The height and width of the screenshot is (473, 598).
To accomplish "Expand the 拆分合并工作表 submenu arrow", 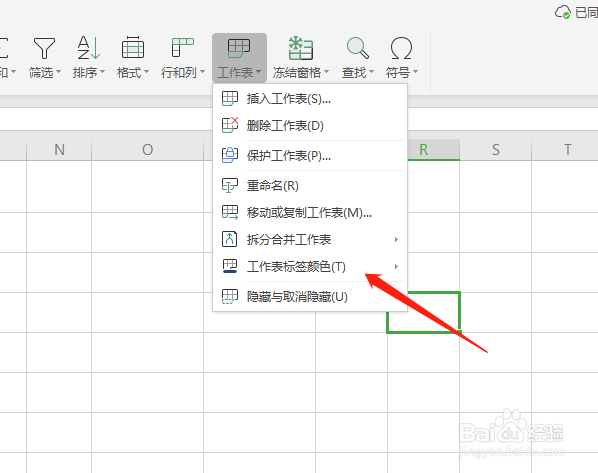I will pyautogui.click(x=396, y=239).
